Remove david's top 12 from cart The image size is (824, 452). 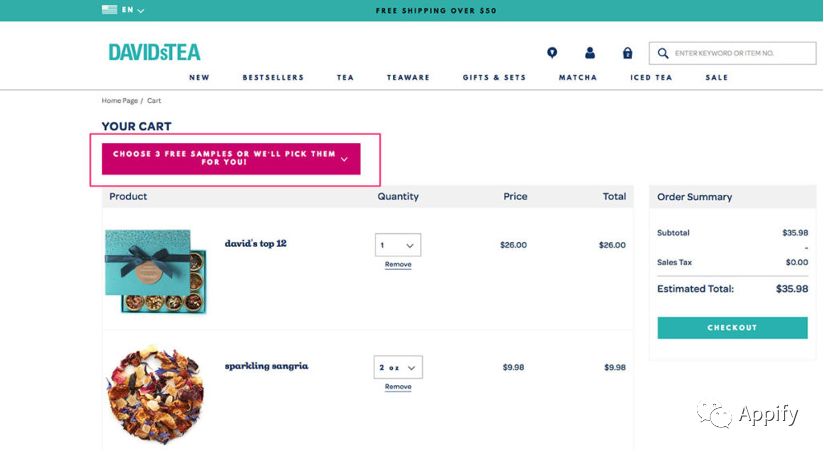click(398, 264)
